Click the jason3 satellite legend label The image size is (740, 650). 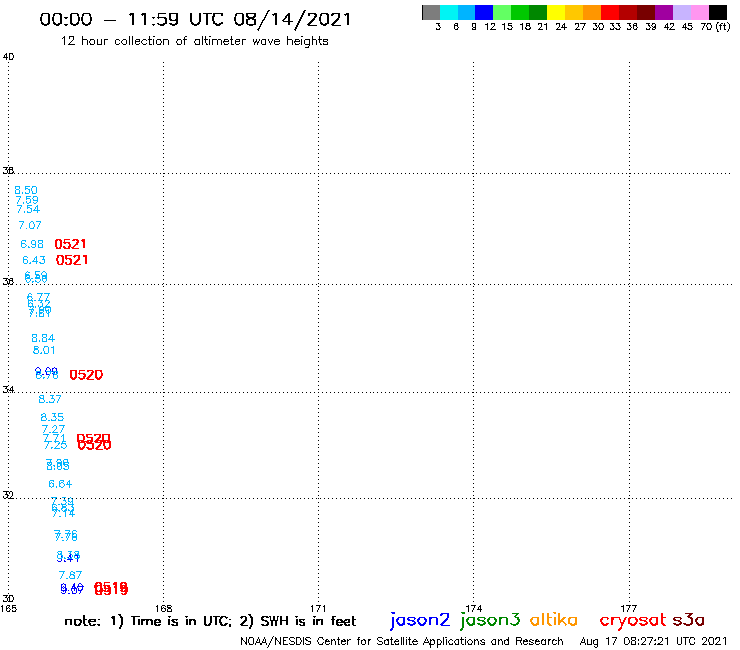point(490,620)
